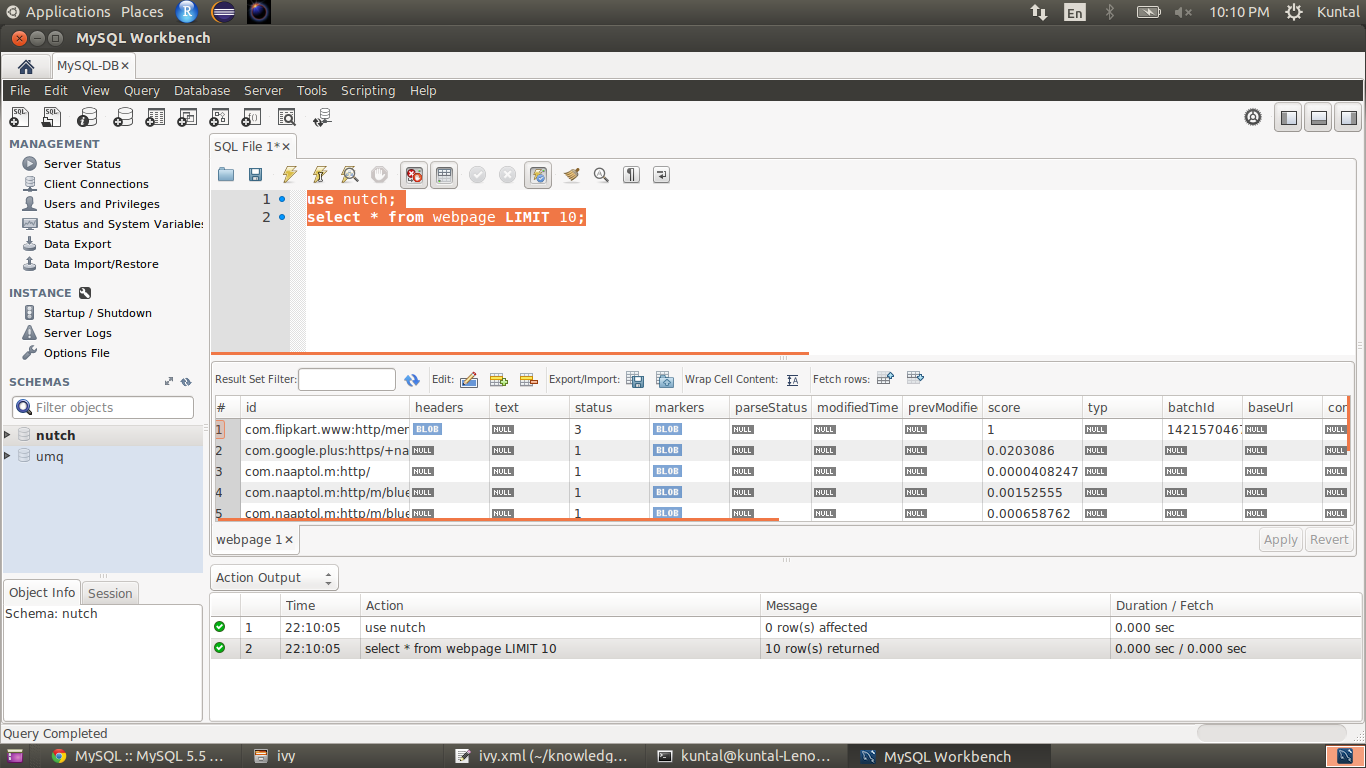1366x768 pixels.
Task: Execute the selected SQL statements
Action: [x=289, y=175]
